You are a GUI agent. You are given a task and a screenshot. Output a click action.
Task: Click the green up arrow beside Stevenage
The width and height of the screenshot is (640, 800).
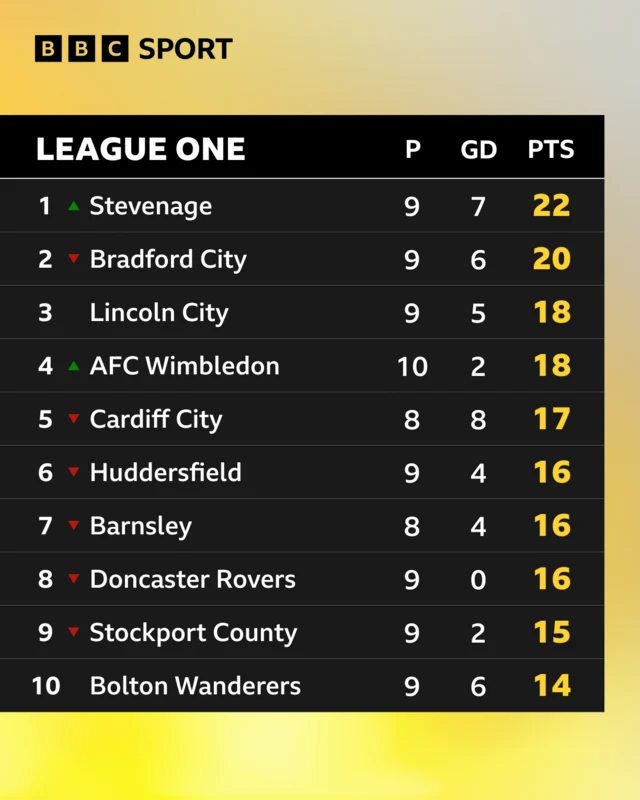click(73, 206)
